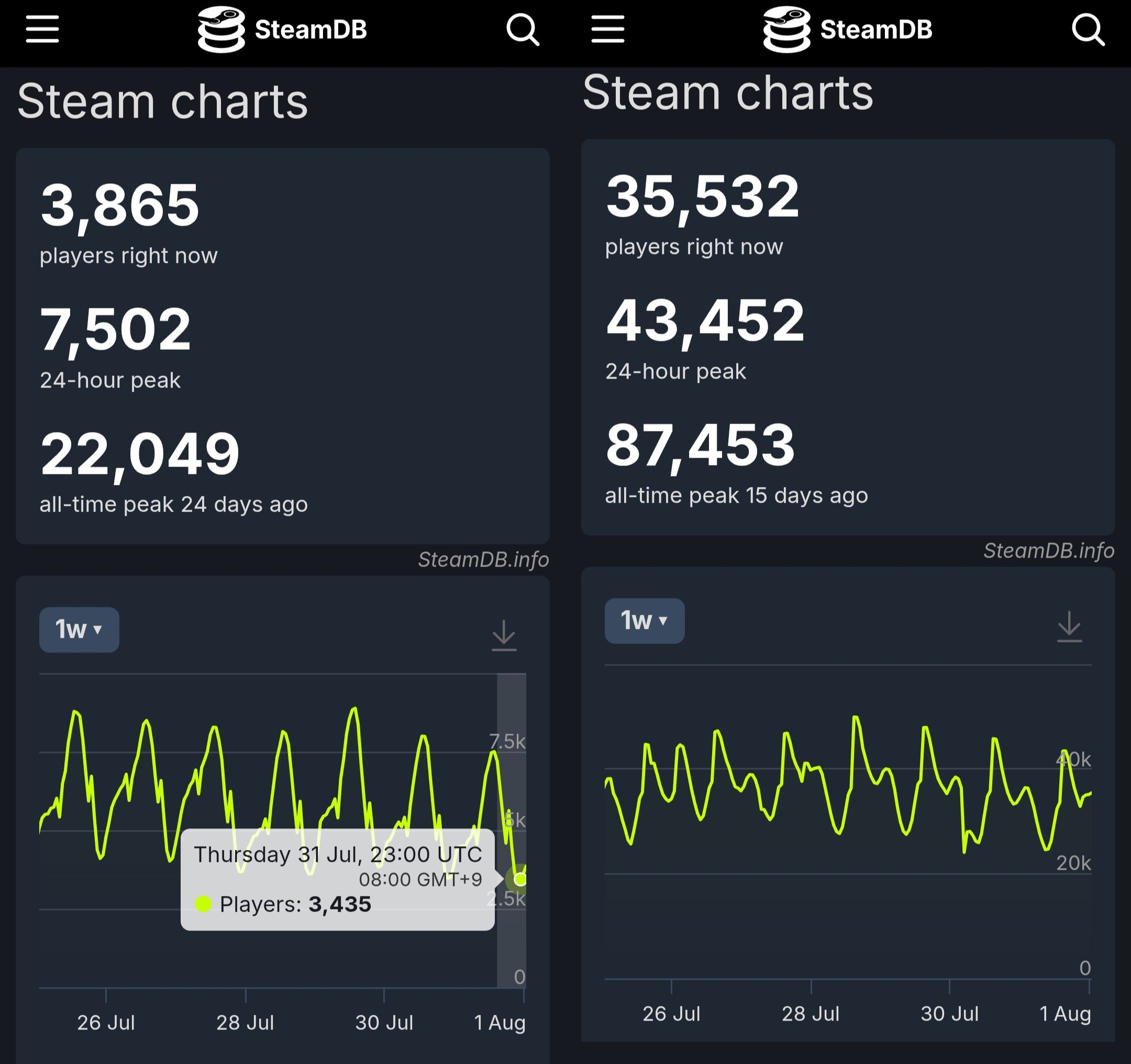
Task: Click '30 Jul' axis label on right chart
Action: (x=950, y=1014)
